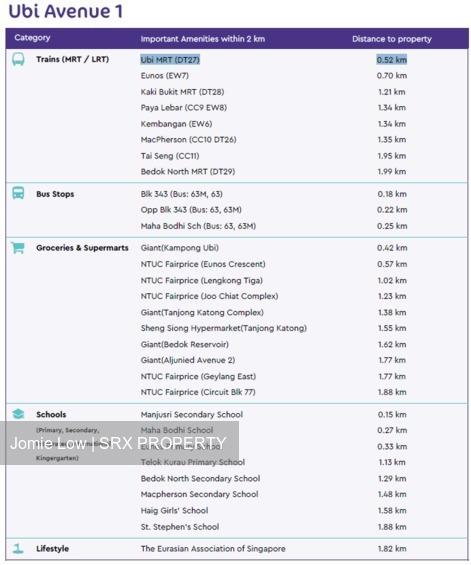The height and width of the screenshot is (565, 471).
Task: Click Kembangan (EW6) entry
Action: pyautogui.click(x=176, y=124)
